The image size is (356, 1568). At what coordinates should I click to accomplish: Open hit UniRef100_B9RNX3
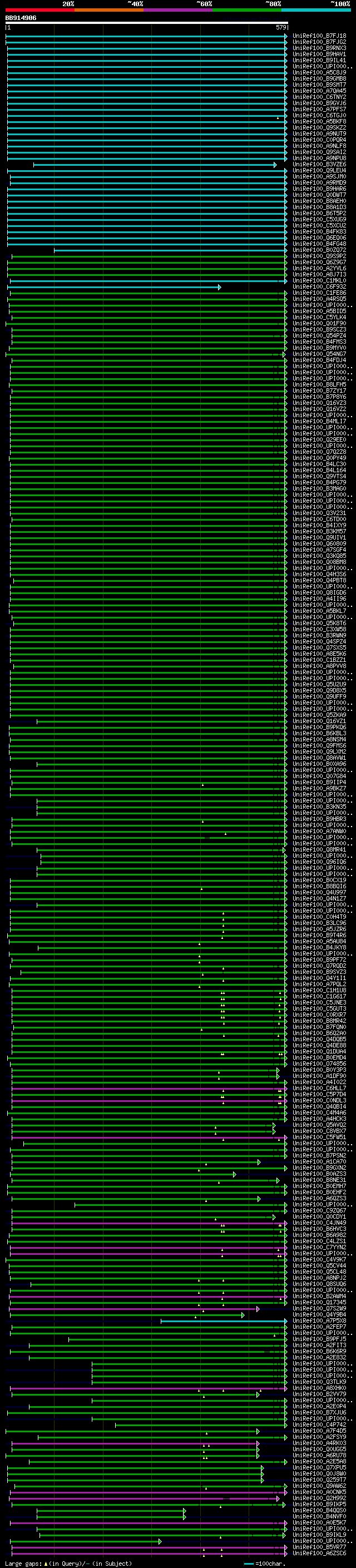(319, 49)
